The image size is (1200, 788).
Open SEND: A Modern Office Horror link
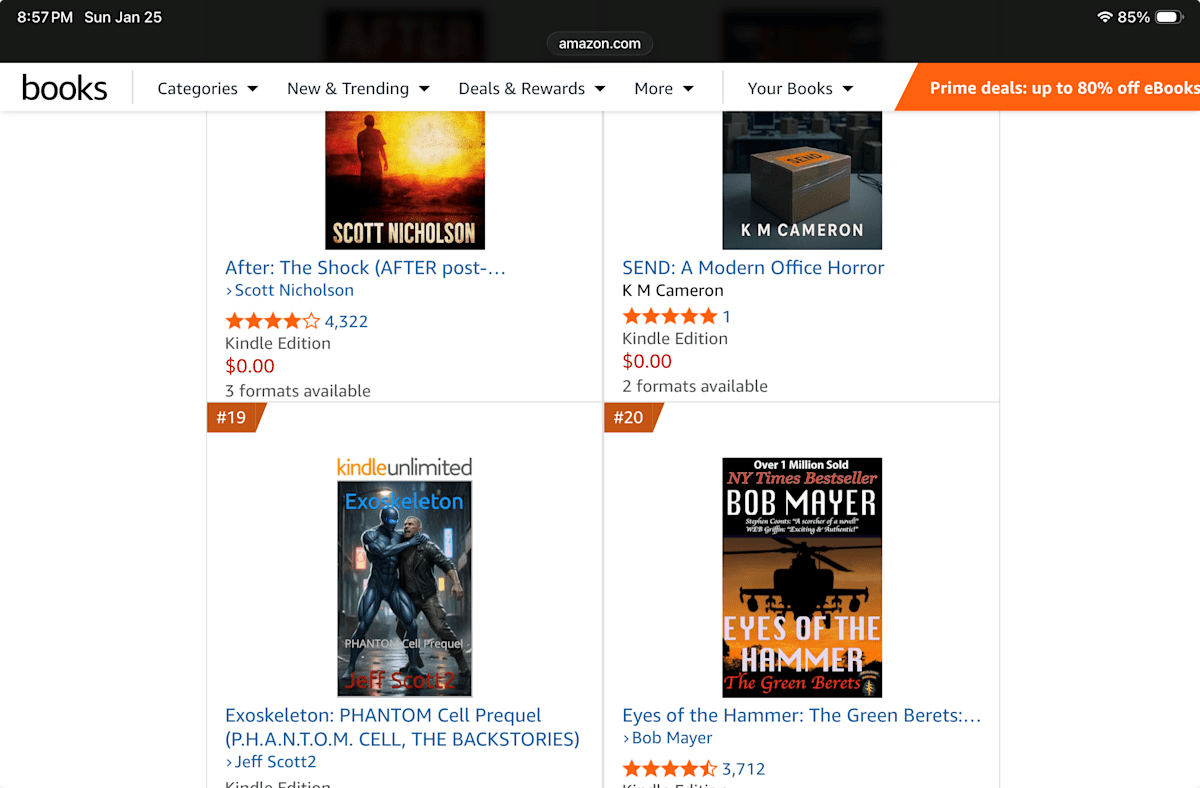[x=753, y=267]
